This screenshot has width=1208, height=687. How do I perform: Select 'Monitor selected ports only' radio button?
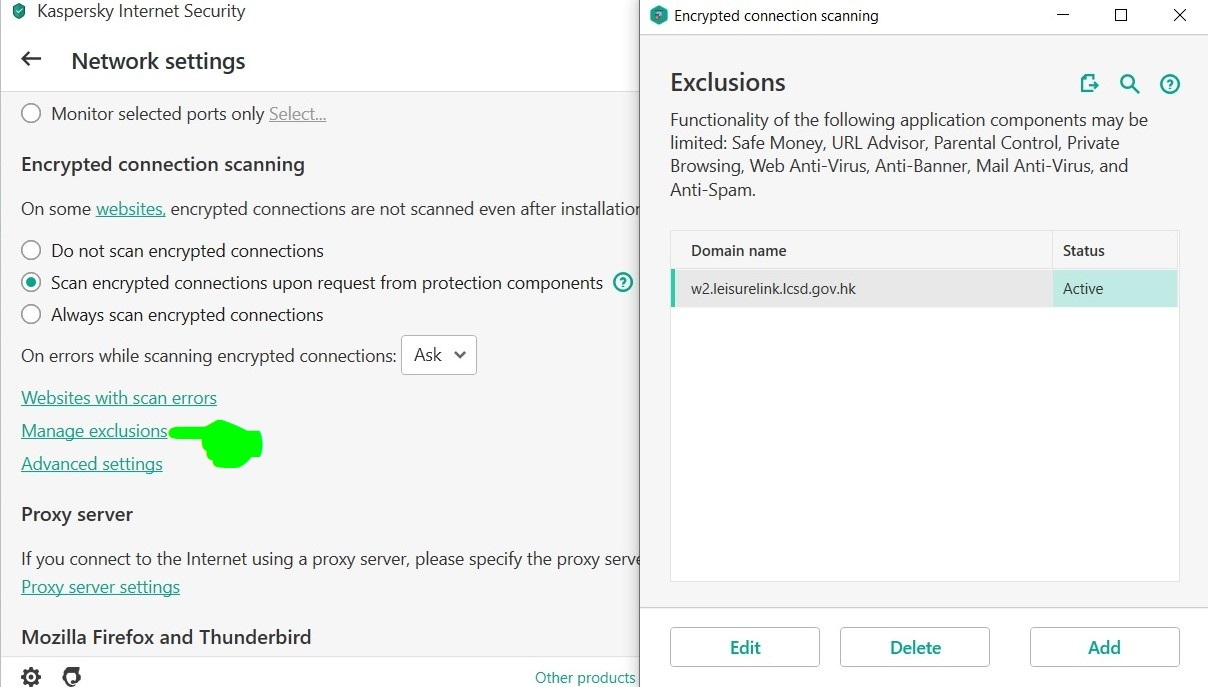pos(31,114)
